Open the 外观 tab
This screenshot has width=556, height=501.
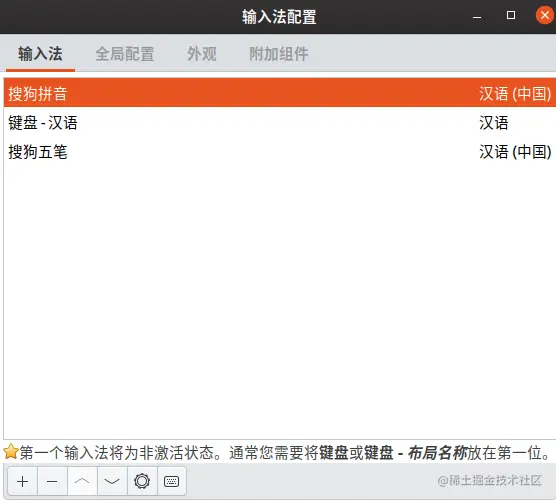[202, 54]
